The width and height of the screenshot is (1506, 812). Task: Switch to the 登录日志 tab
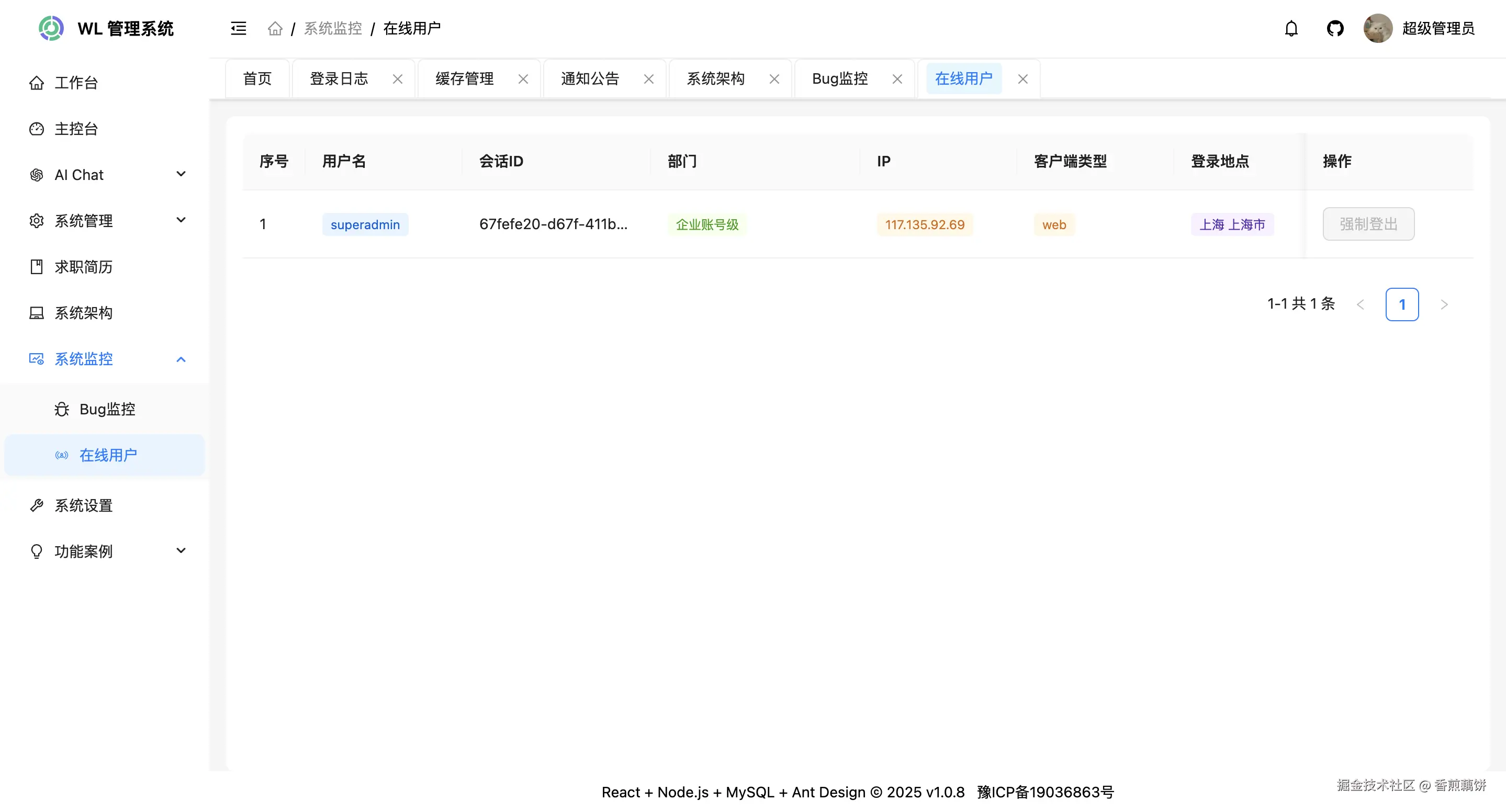(339, 78)
